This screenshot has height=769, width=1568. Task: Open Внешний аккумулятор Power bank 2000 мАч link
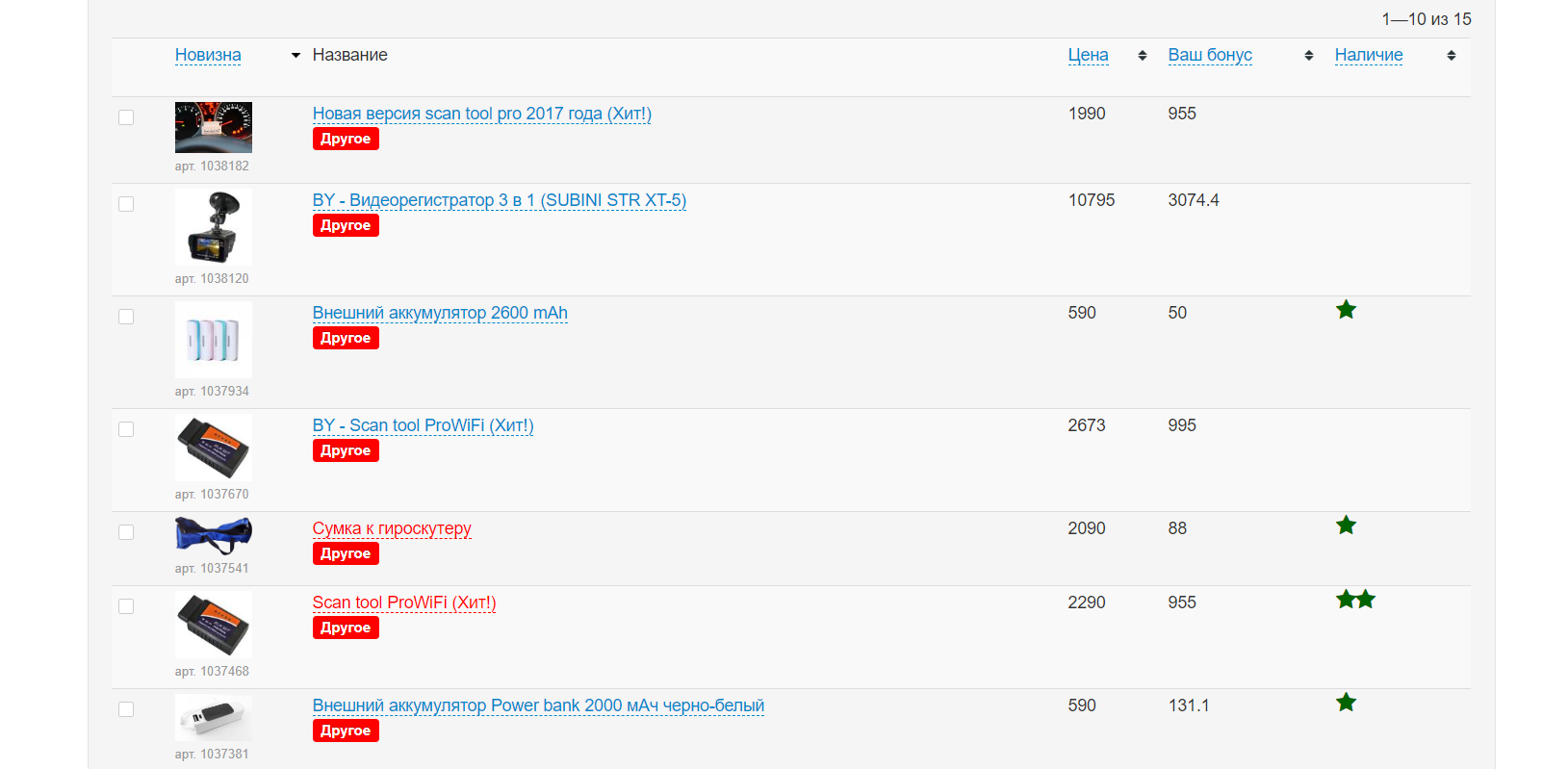tap(538, 705)
